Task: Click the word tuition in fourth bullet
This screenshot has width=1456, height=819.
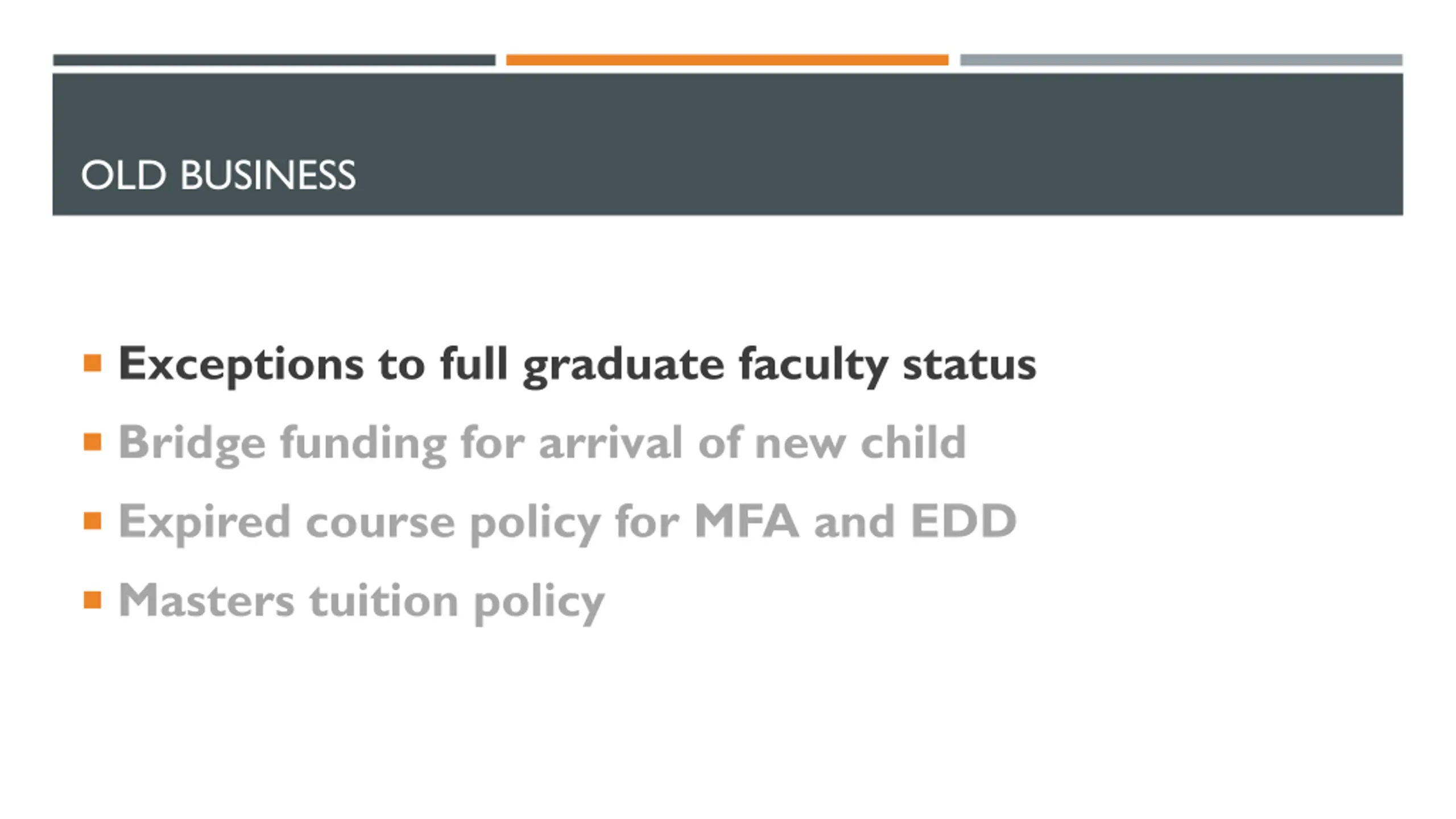Action: pos(384,600)
